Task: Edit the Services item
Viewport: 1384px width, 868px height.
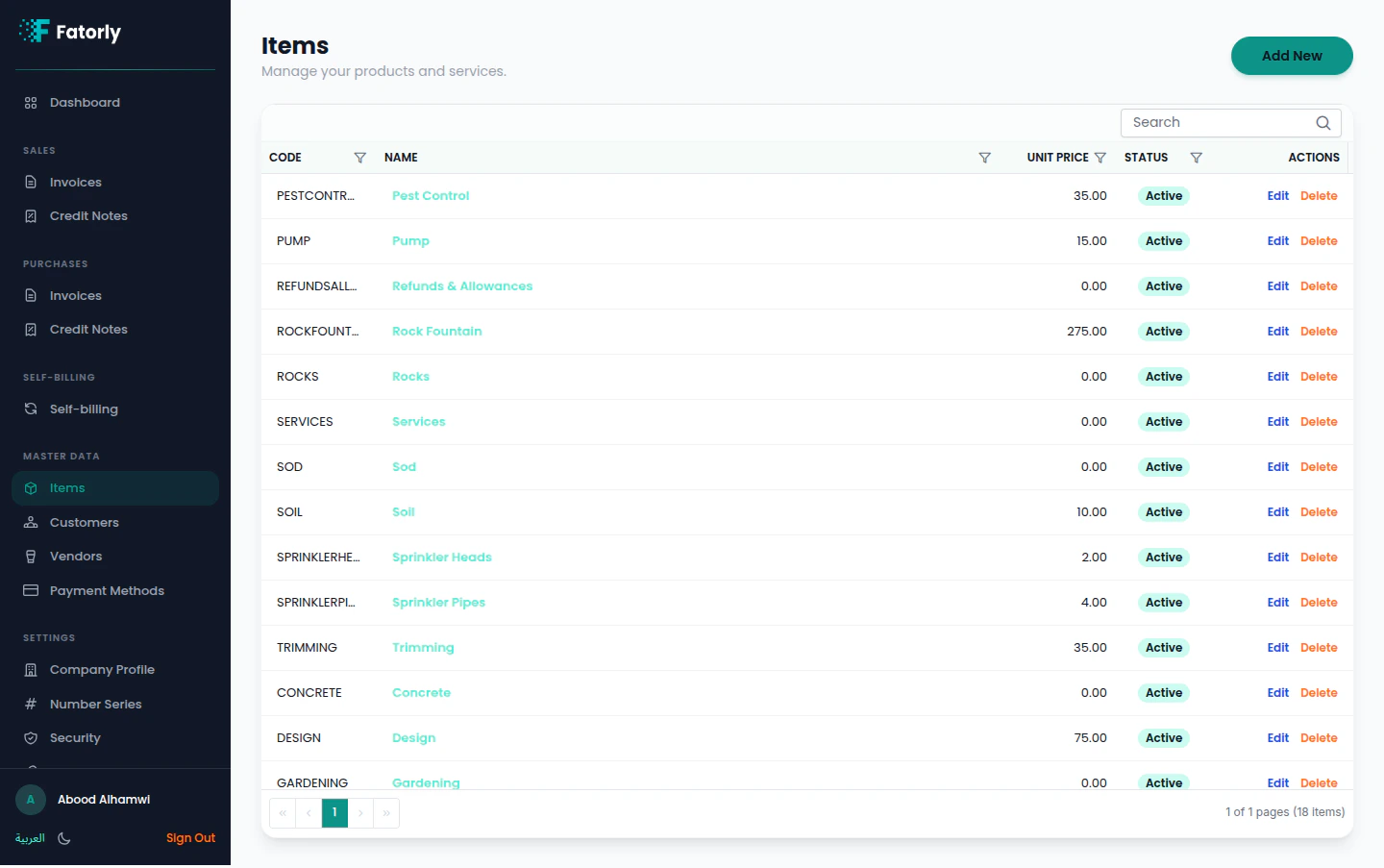Action: tap(1277, 422)
